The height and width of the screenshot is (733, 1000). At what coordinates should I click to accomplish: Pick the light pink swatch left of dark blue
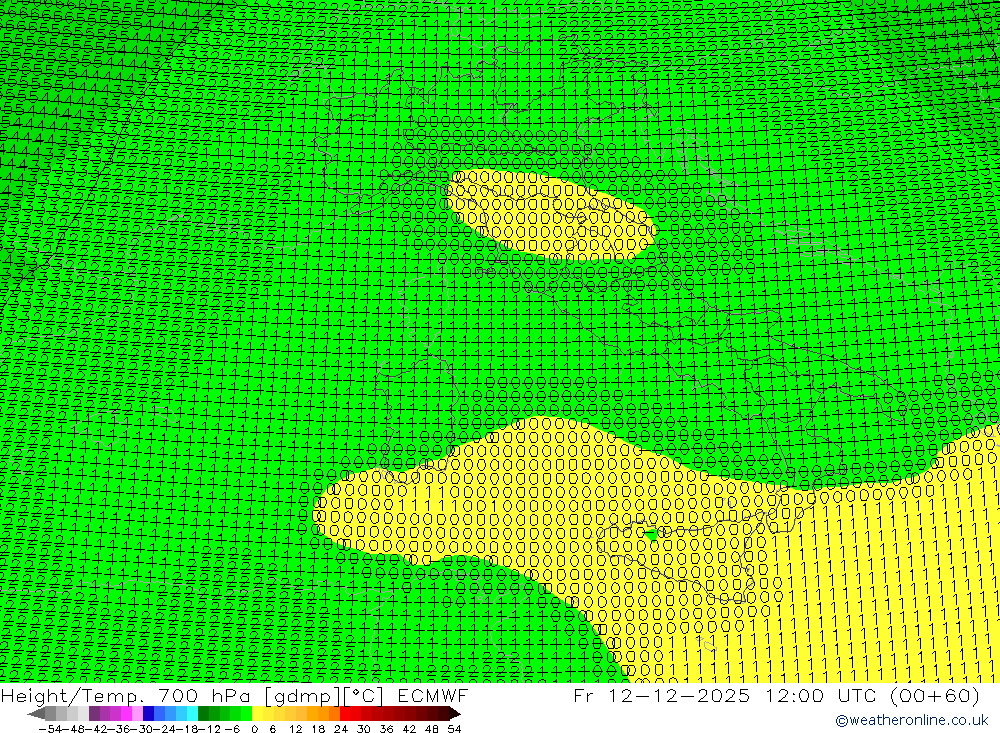click(x=137, y=713)
